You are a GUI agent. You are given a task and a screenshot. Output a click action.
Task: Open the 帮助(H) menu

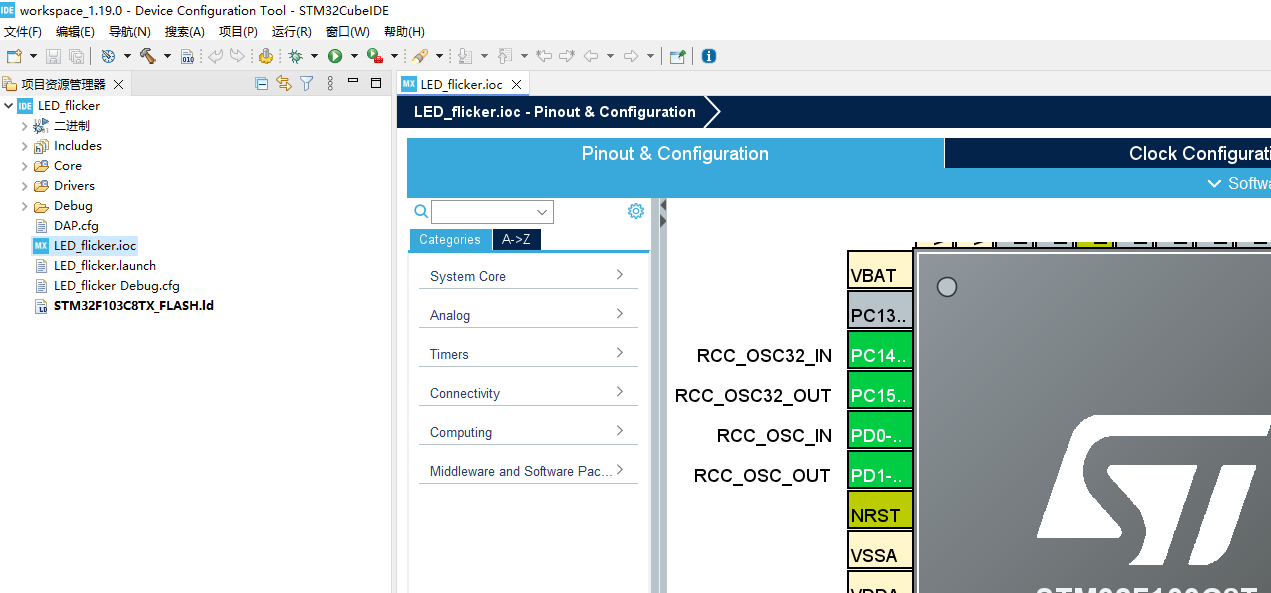(404, 32)
